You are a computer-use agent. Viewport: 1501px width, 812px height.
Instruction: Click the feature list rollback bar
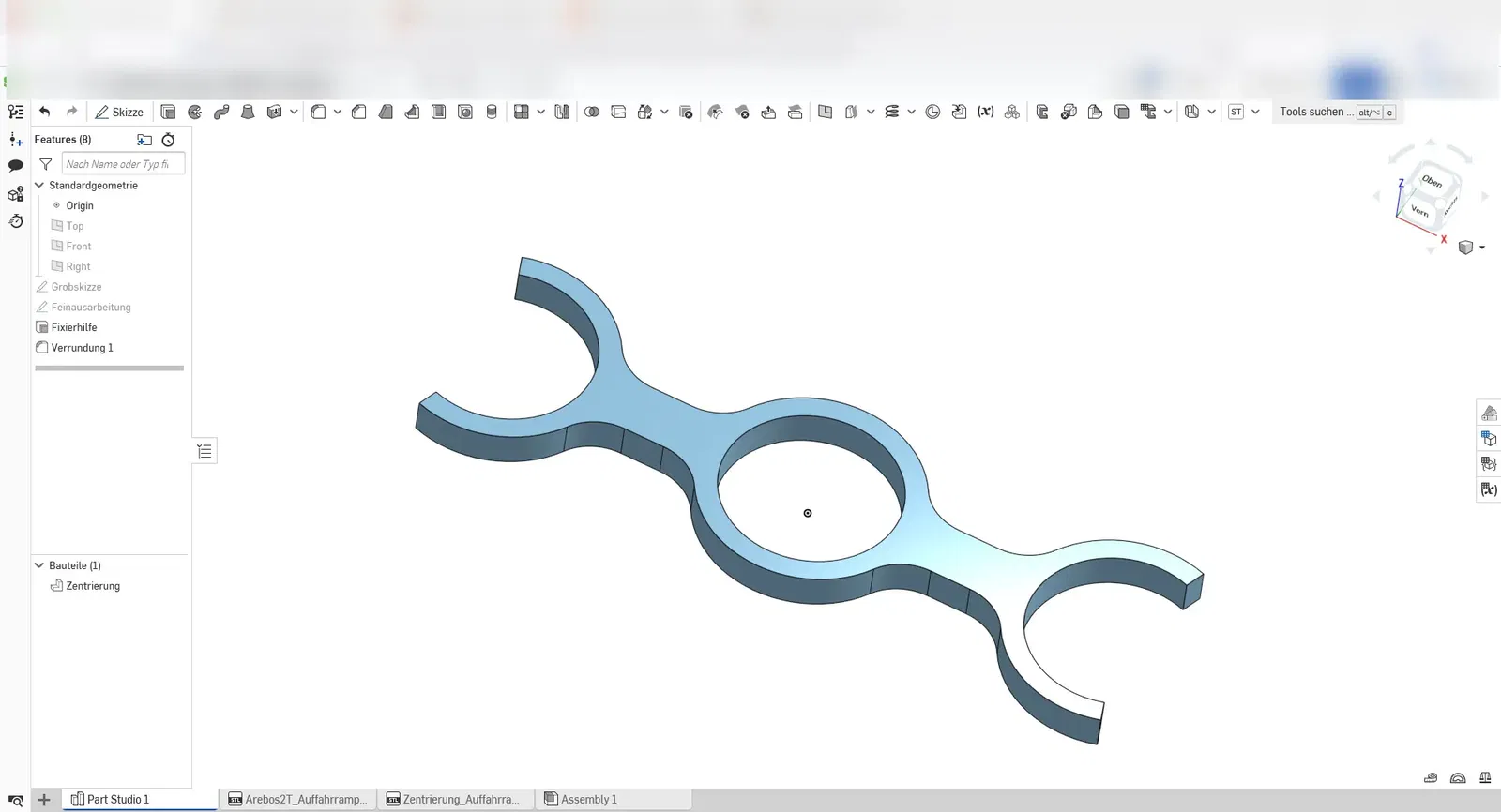point(109,368)
